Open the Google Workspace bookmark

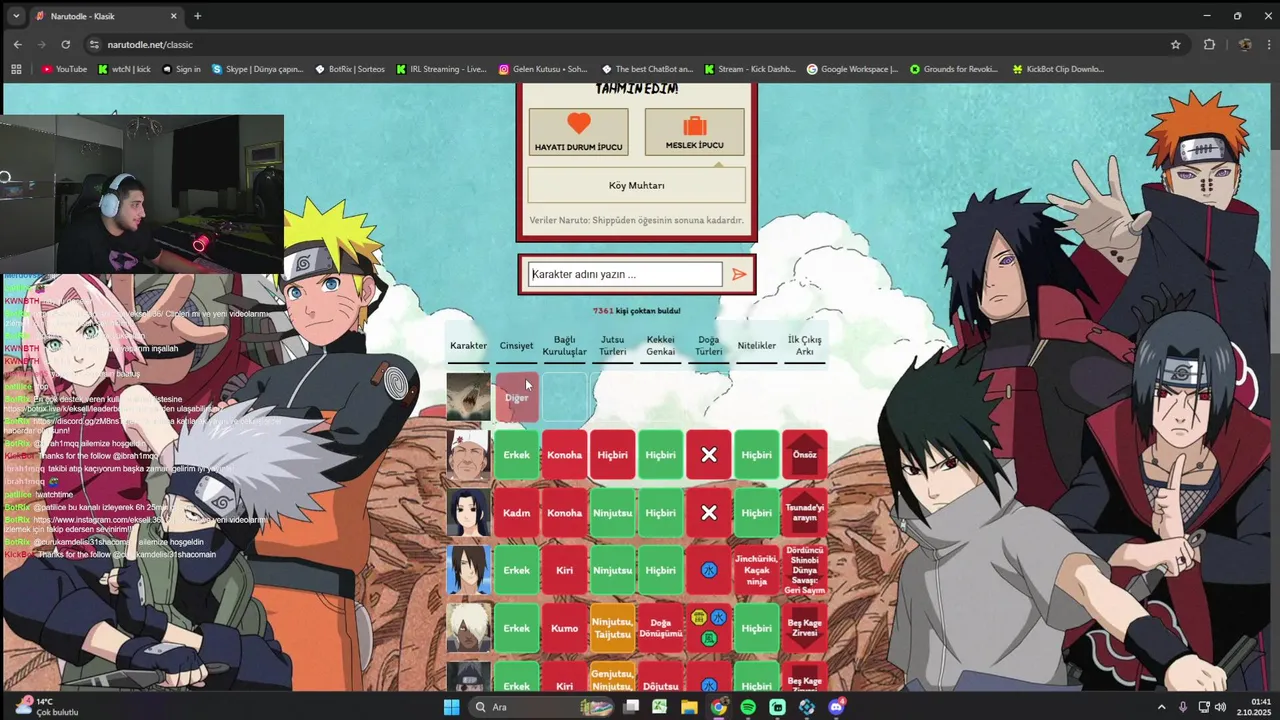coord(853,69)
